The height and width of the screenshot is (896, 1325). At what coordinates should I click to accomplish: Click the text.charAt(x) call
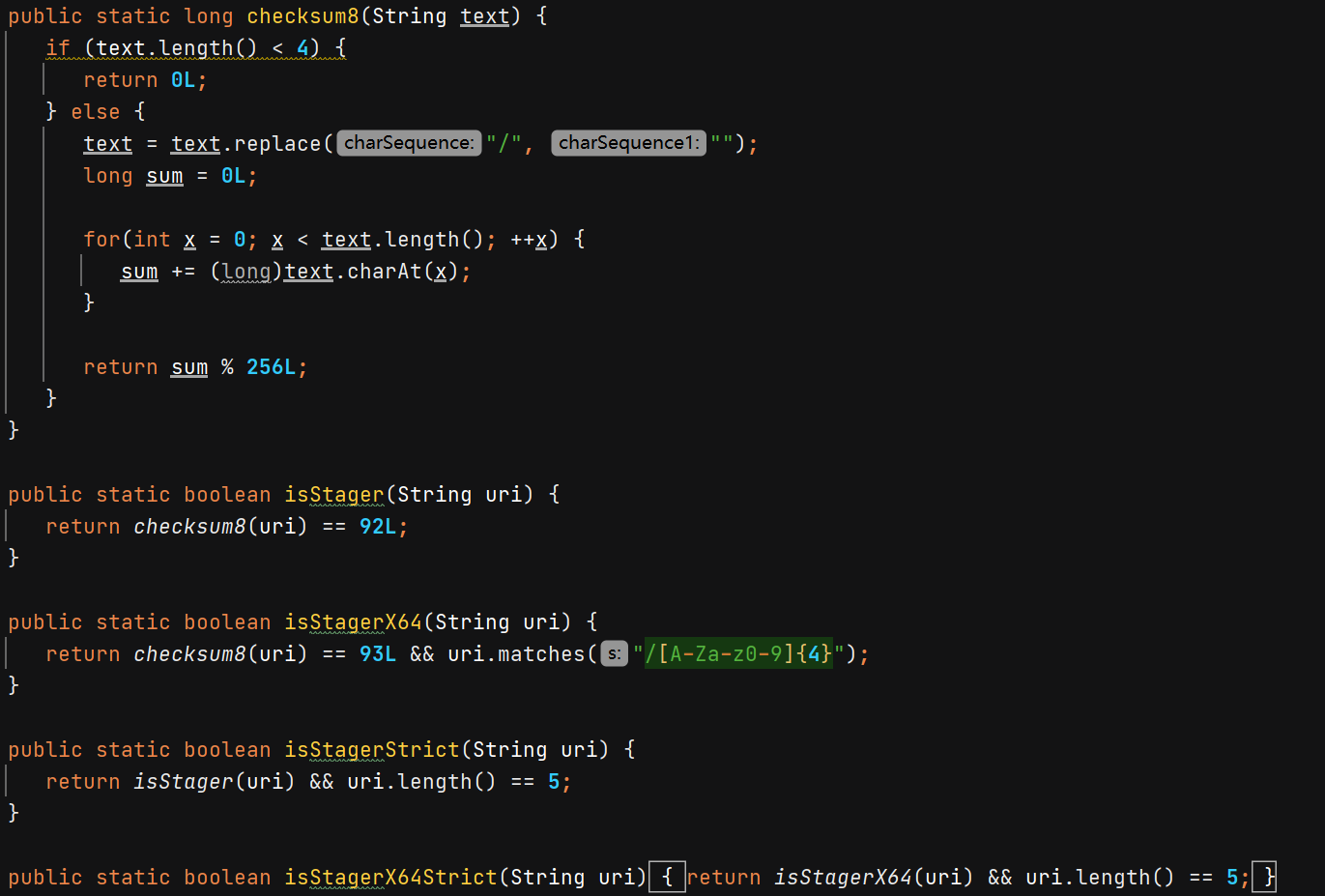pos(371,272)
